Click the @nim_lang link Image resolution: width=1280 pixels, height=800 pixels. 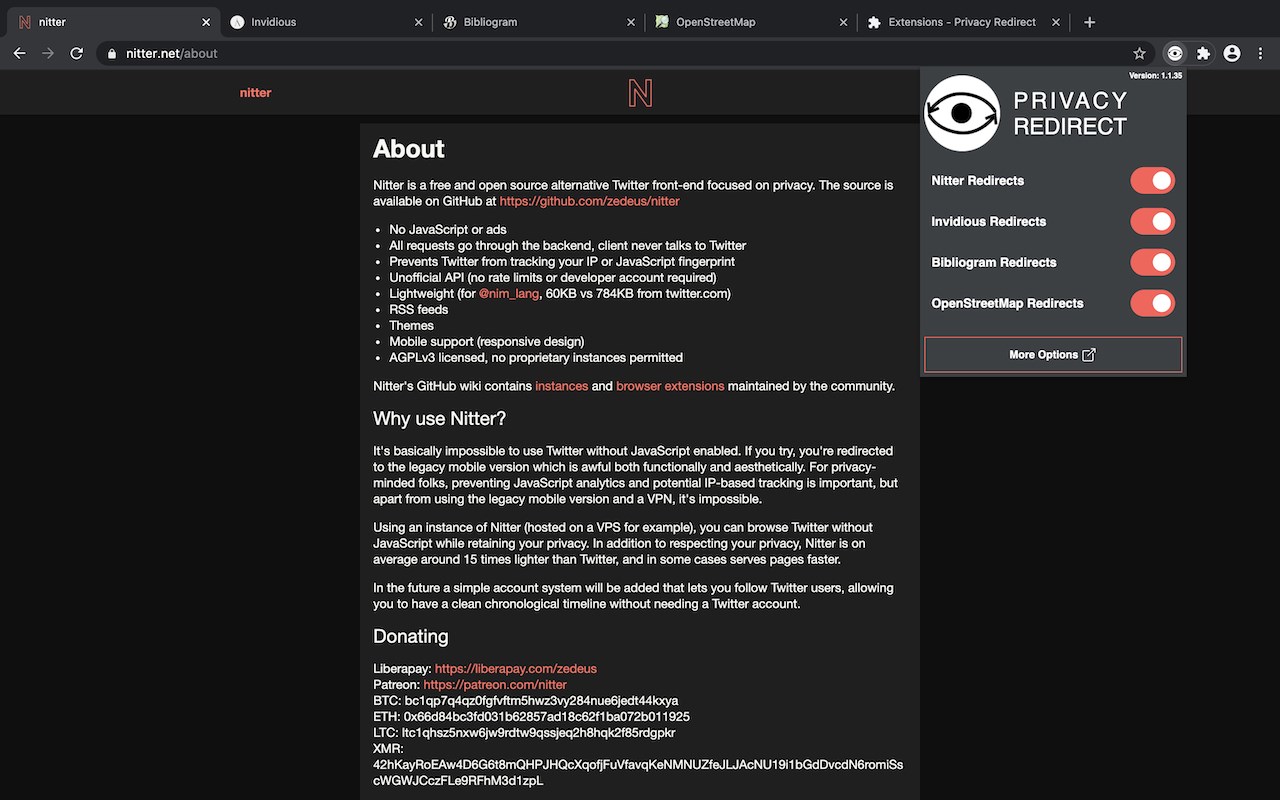click(508, 294)
